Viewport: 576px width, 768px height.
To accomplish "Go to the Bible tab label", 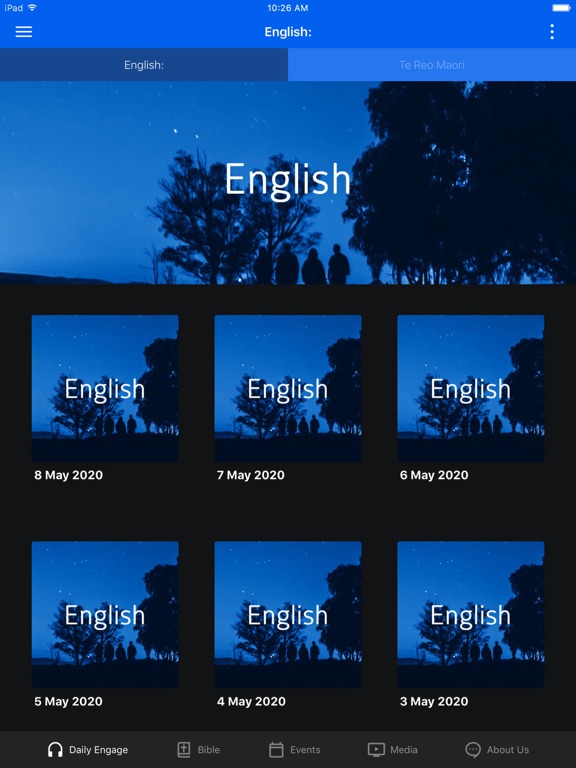I will (x=209, y=750).
